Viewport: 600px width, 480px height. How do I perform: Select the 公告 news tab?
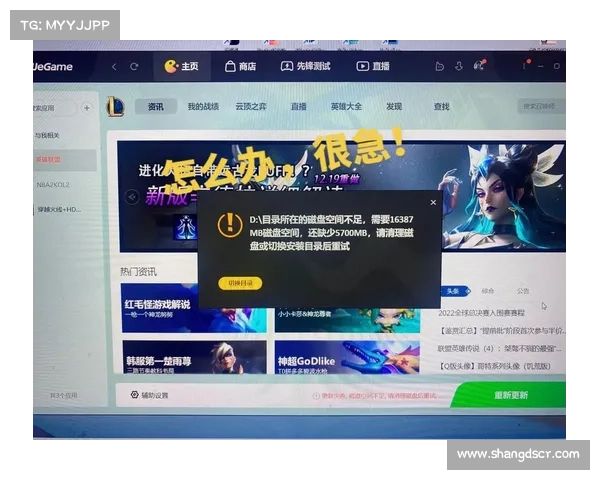point(523,291)
